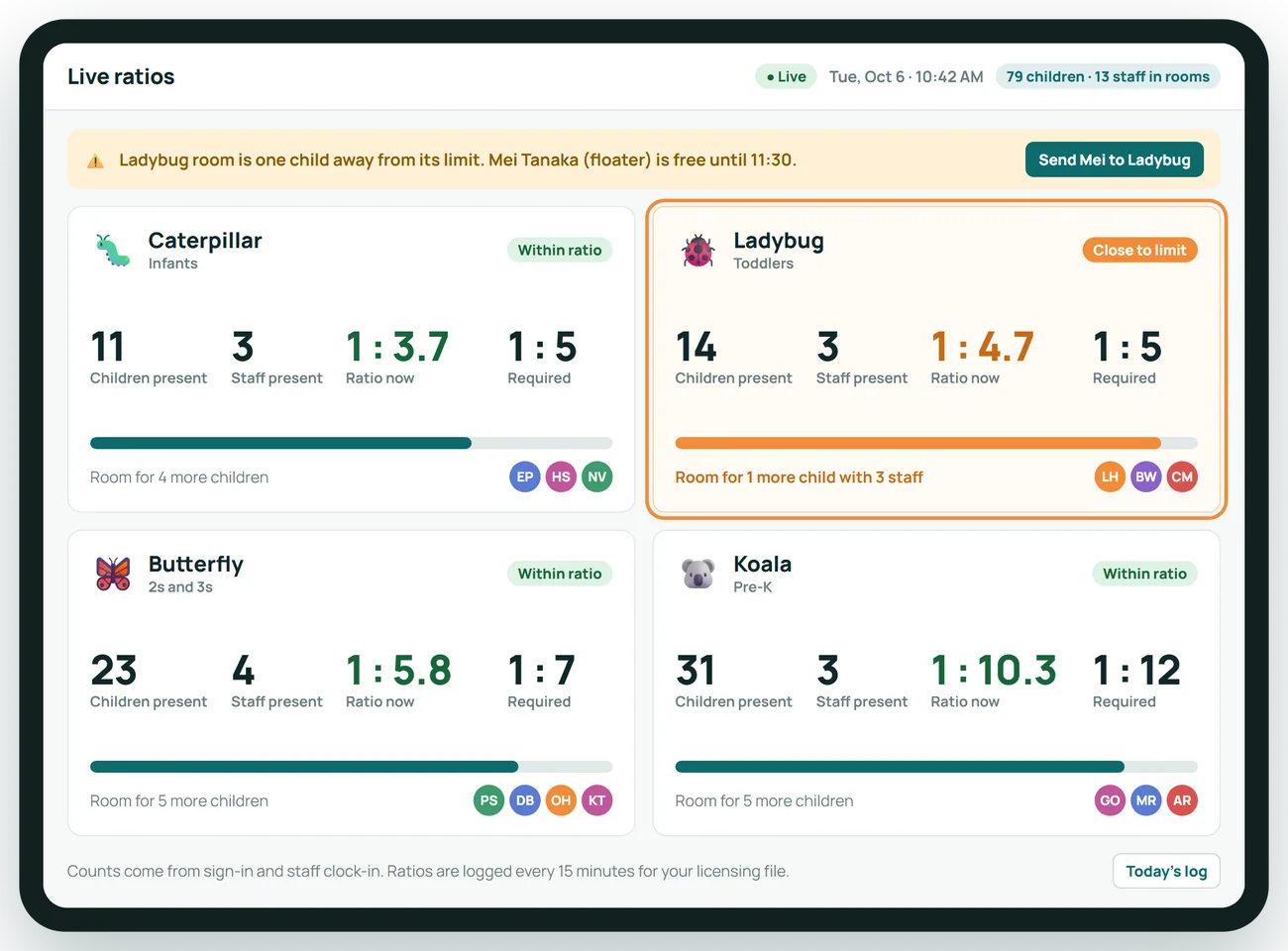Select staff avatar EP in Caterpillar
The height and width of the screenshot is (951, 1288).
pos(525,476)
